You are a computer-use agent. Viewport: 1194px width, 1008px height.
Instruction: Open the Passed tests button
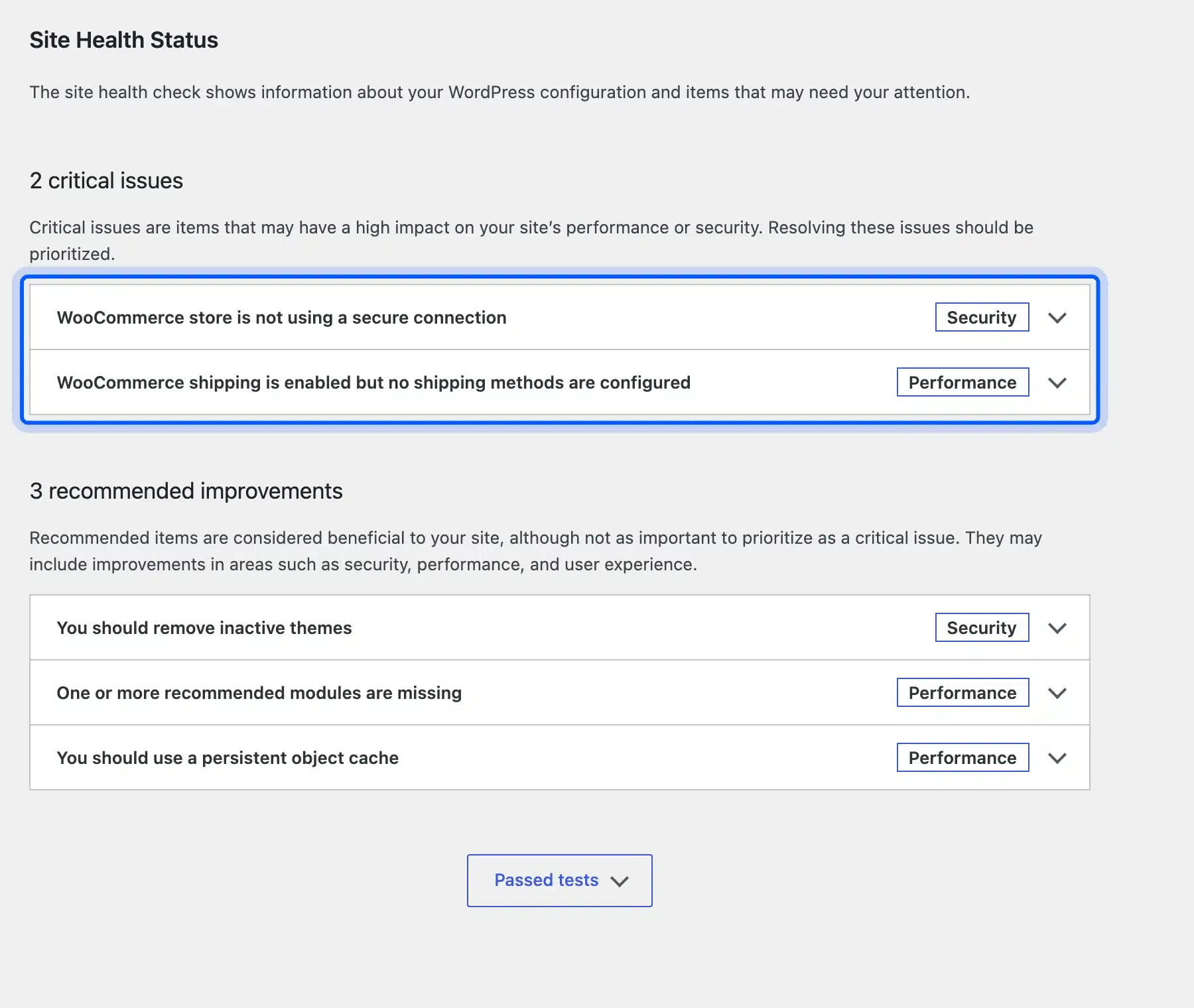559,881
